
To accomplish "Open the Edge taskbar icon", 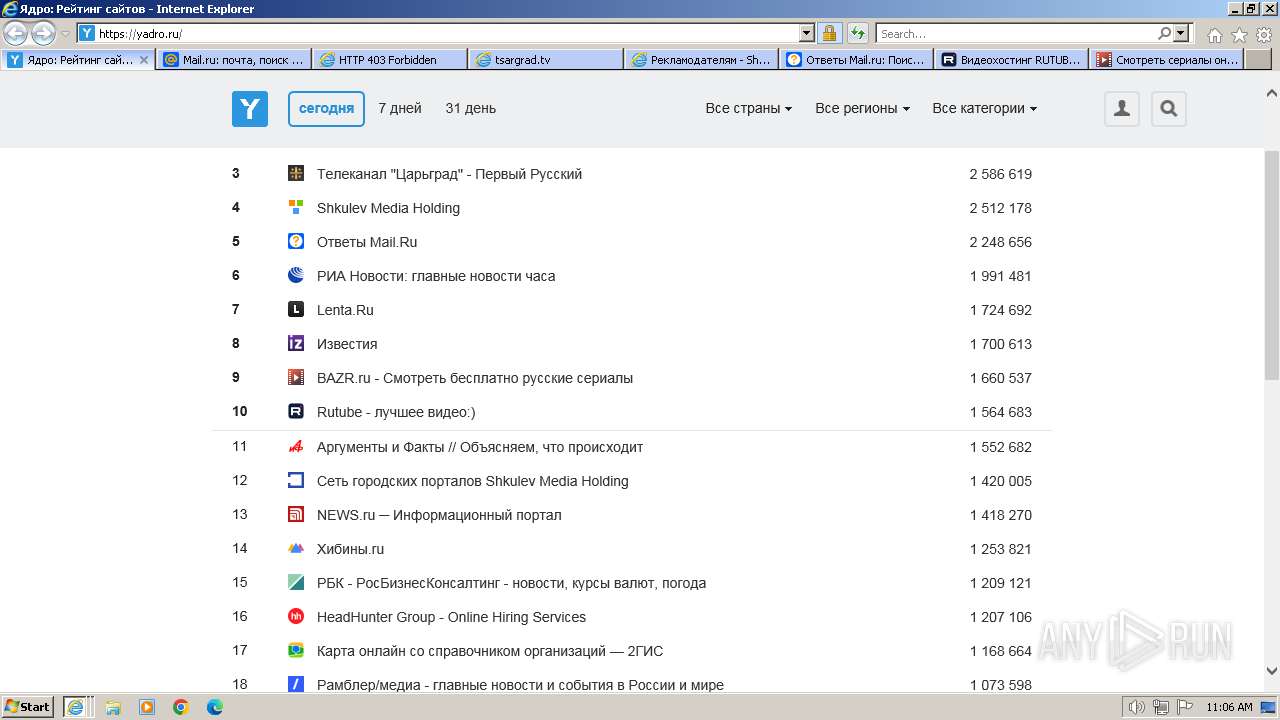I will point(215,707).
